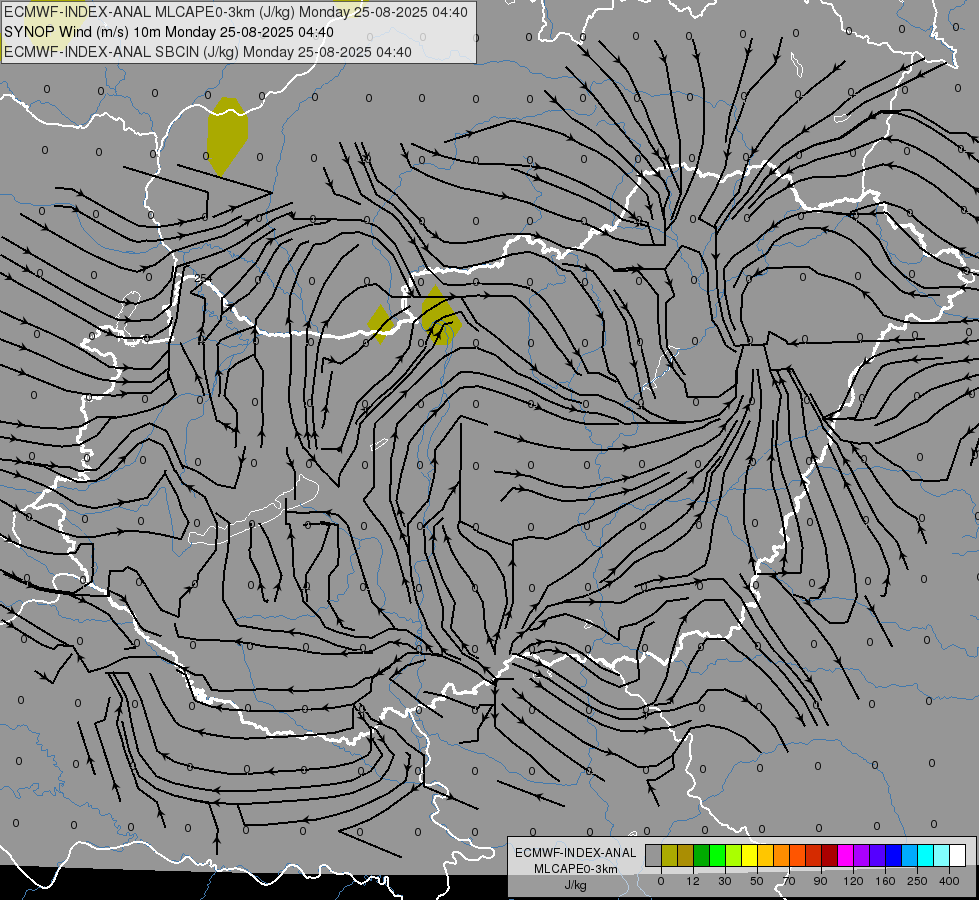Click the brick red swatch just before the 90 tick
The width and height of the screenshot is (979, 900).
(814, 855)
